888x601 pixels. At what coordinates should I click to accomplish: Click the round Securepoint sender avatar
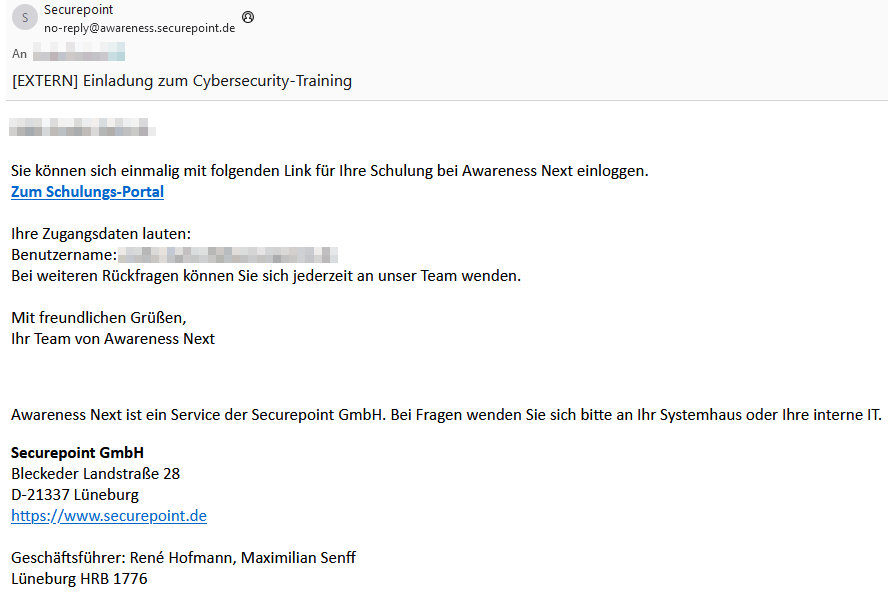[24, 18]
